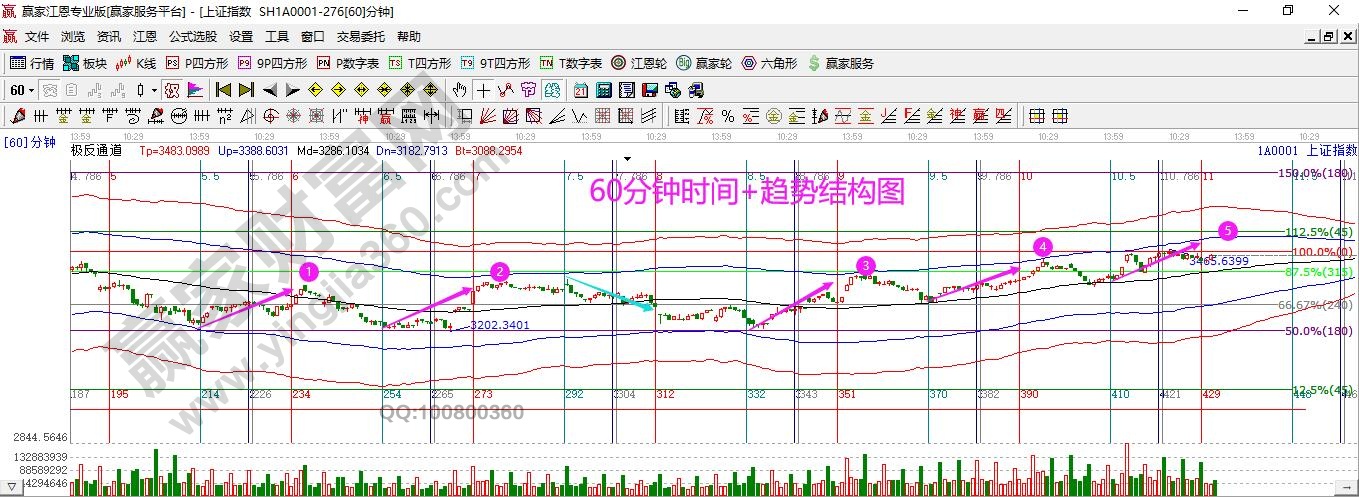Select the percent (%) drawing tool

pos(728,116)
